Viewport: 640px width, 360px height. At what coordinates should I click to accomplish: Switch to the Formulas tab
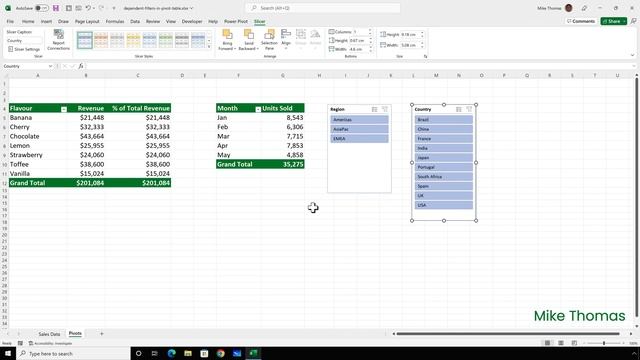pos(115,21)
